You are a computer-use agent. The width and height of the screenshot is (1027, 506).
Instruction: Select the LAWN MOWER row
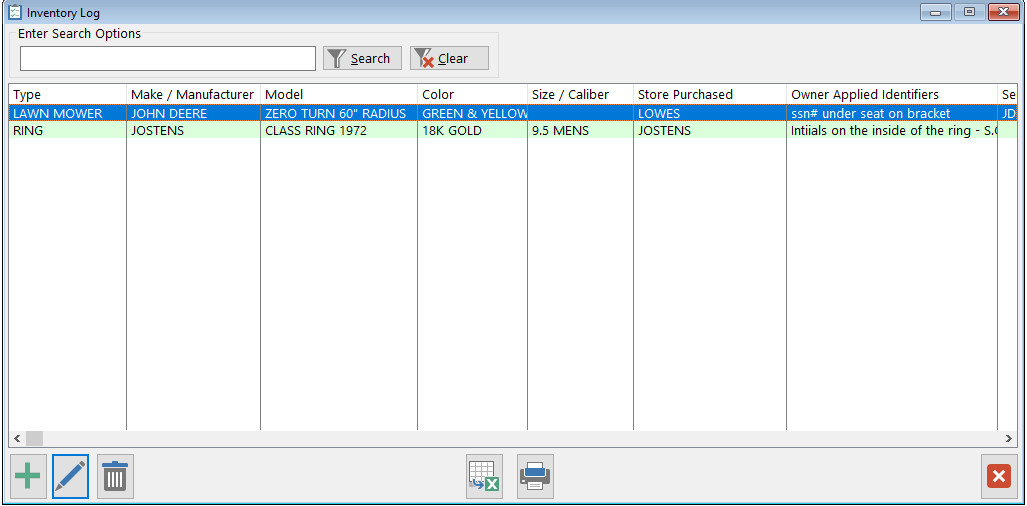(513, 114)
